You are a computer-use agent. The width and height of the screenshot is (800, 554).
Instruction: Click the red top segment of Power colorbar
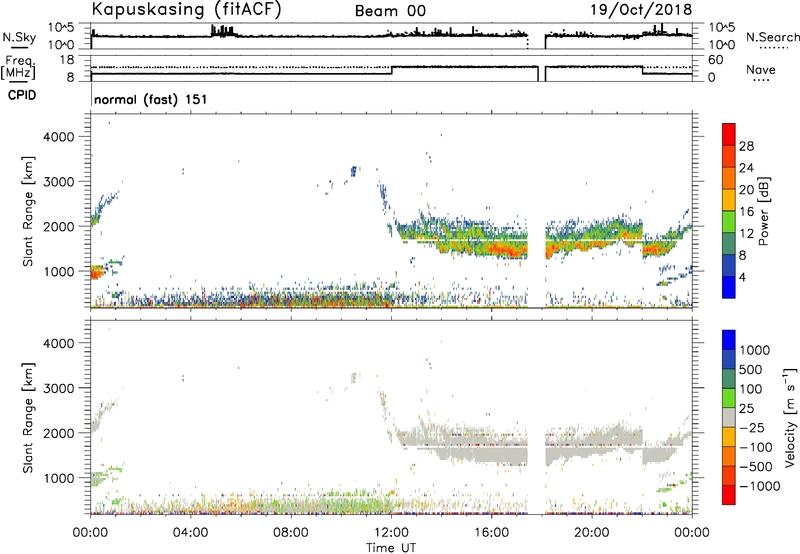click(729, 134)
